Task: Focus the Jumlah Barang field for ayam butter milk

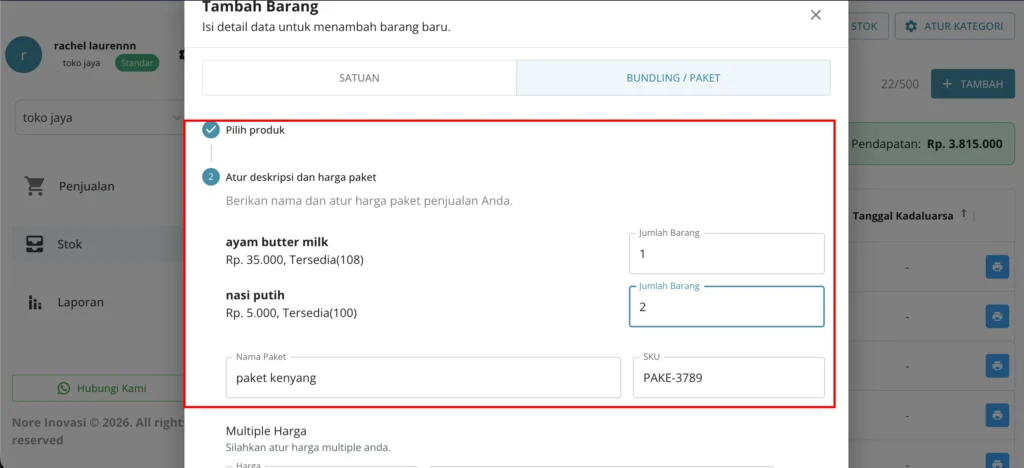Action: 727,254
